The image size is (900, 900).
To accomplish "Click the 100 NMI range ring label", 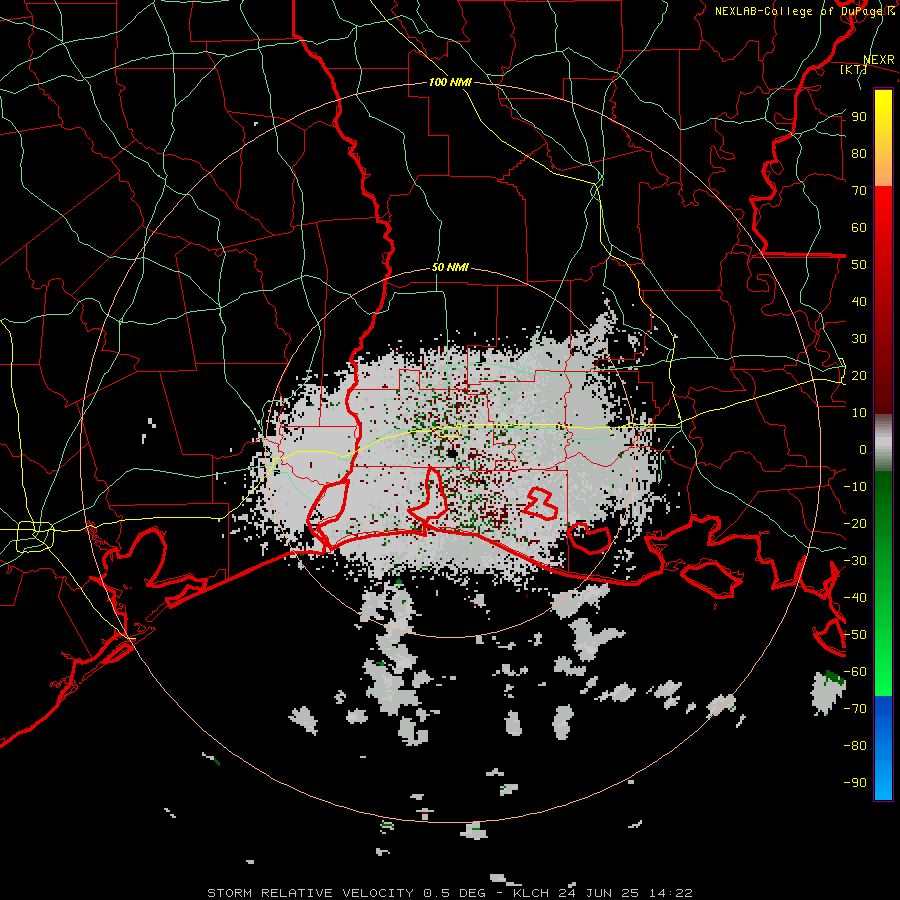I will (x=451, y=82).
